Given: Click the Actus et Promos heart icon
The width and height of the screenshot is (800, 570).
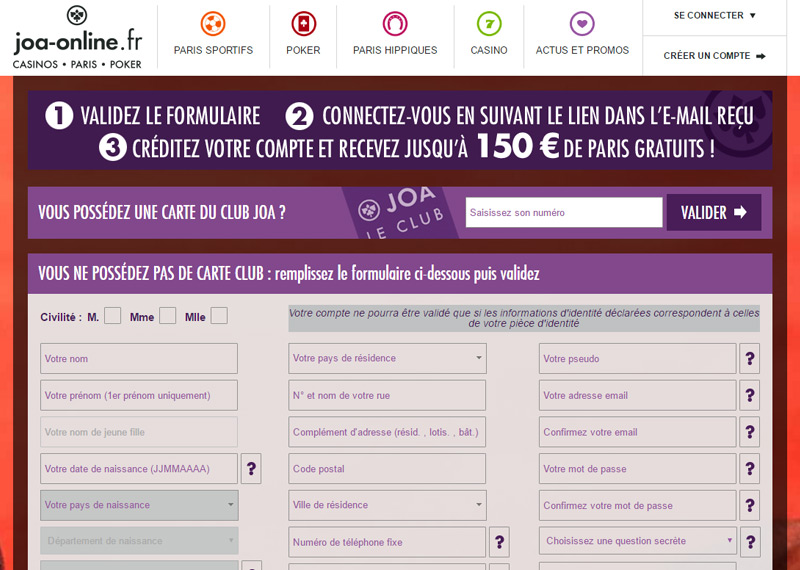Looking at the screenshot, I should pyautogui.click(x=582, y=23).
